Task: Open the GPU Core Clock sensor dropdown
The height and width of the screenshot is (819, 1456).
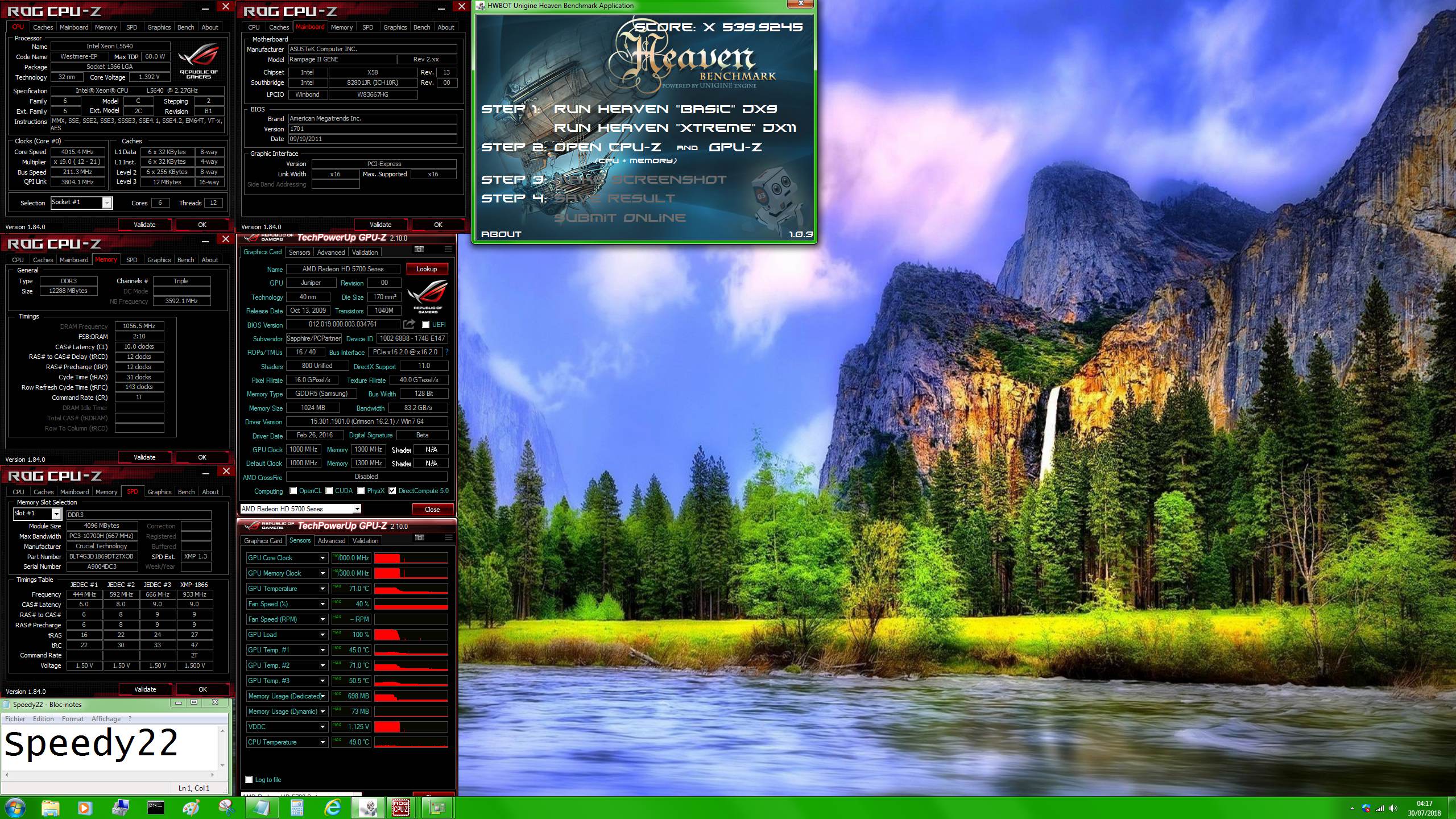Action: (x=287, y=558)
